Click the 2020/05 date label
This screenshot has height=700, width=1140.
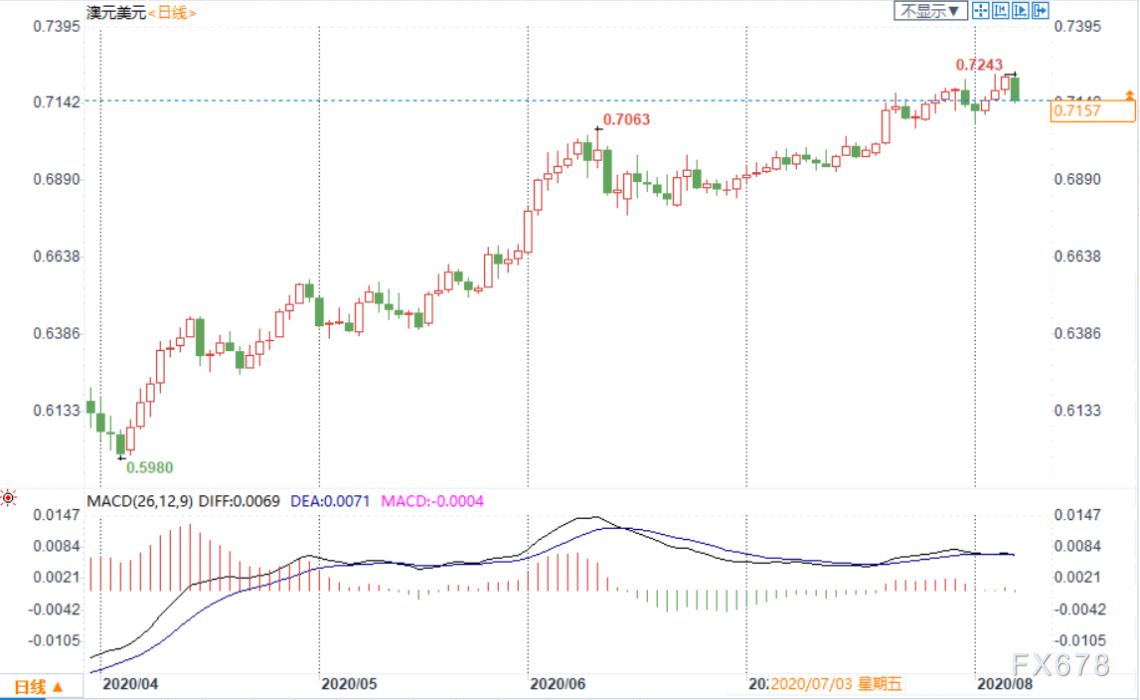[349, 684]
